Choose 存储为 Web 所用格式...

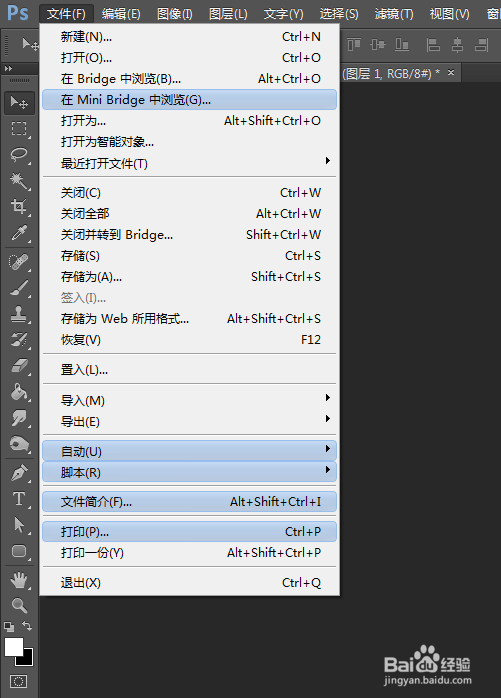point(190,319)
